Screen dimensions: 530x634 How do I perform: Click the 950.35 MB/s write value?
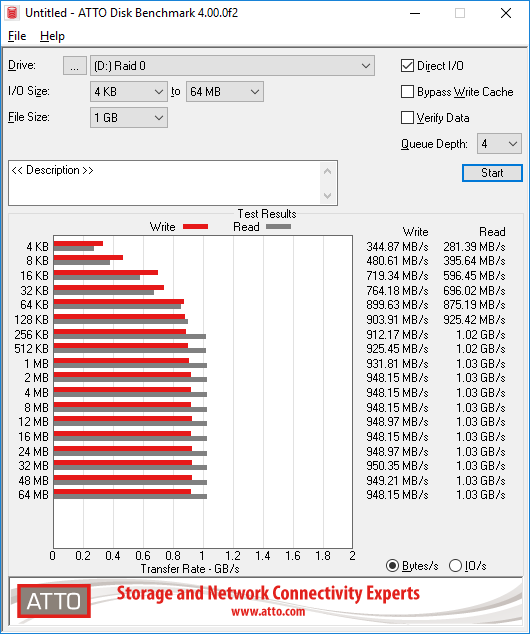(x=397, y=466)
